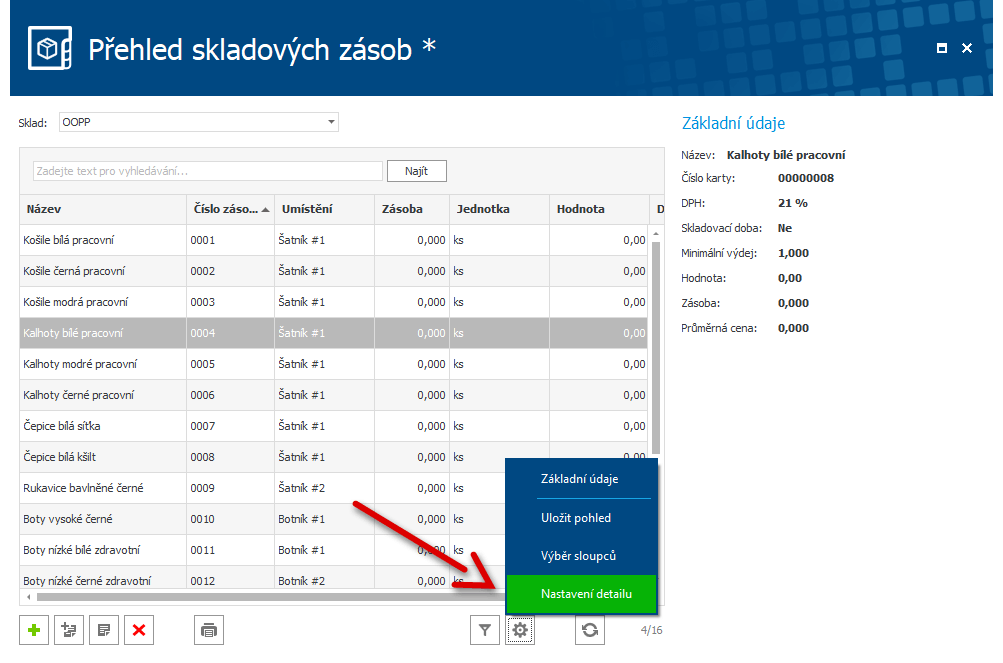Click the green plus add item button

tap(34, 630)
